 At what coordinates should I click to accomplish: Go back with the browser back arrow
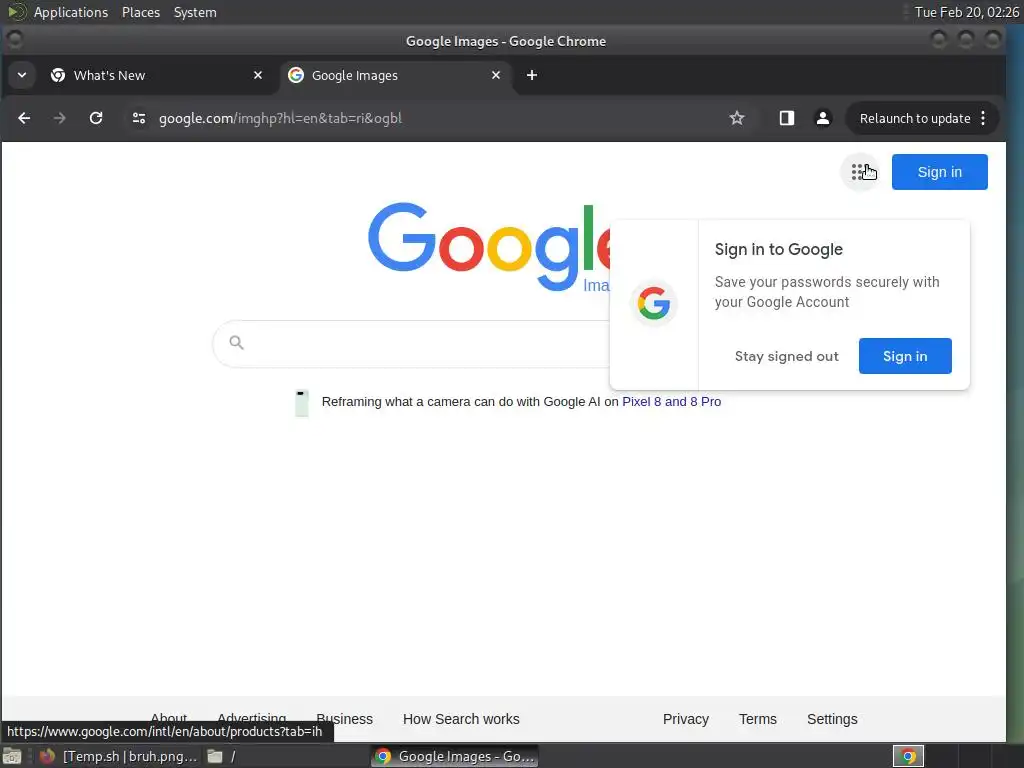[x=24, y=118]
